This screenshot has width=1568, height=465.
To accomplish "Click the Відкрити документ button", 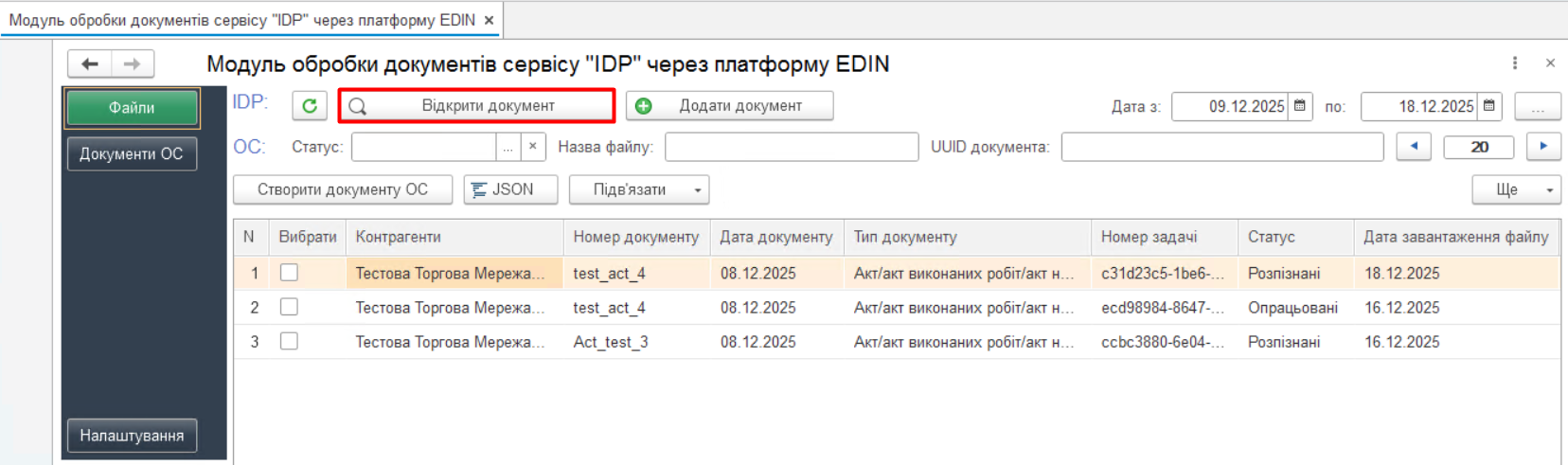I will pos(477,106).
